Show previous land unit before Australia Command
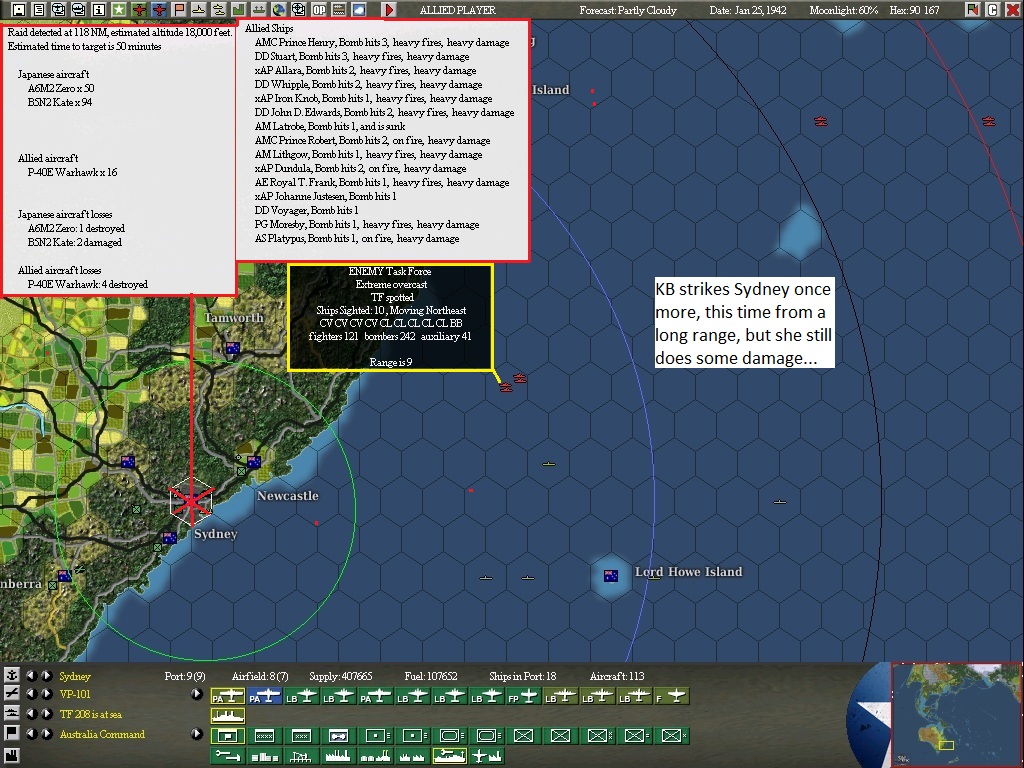Screen dimensions: 1024x768 (31, 733)
